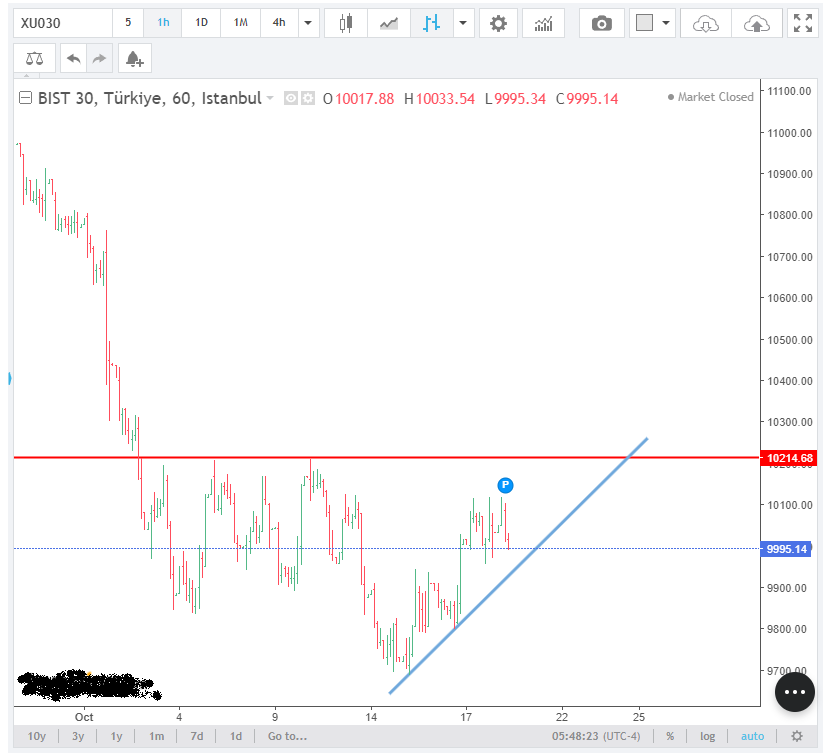833x756 pixels.
Task: Click the Go to... button
Action: [x=287, y=736]
